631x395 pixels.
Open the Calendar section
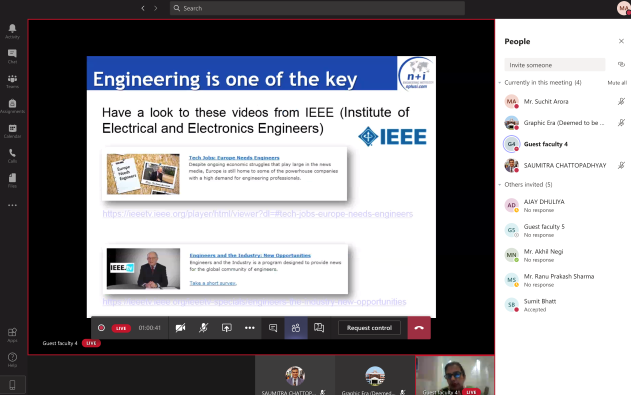12,131
